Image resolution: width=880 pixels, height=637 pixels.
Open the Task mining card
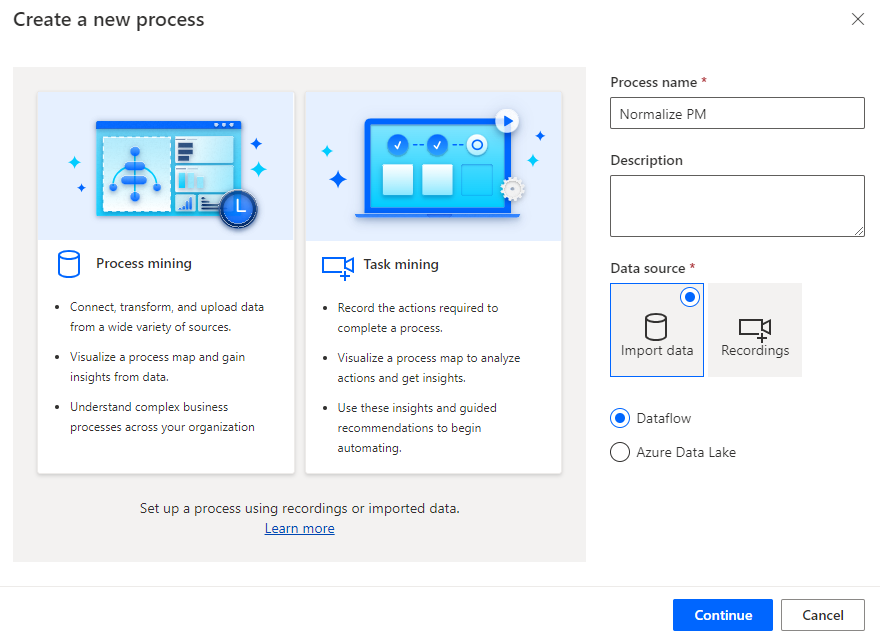[x=433, y=280]
